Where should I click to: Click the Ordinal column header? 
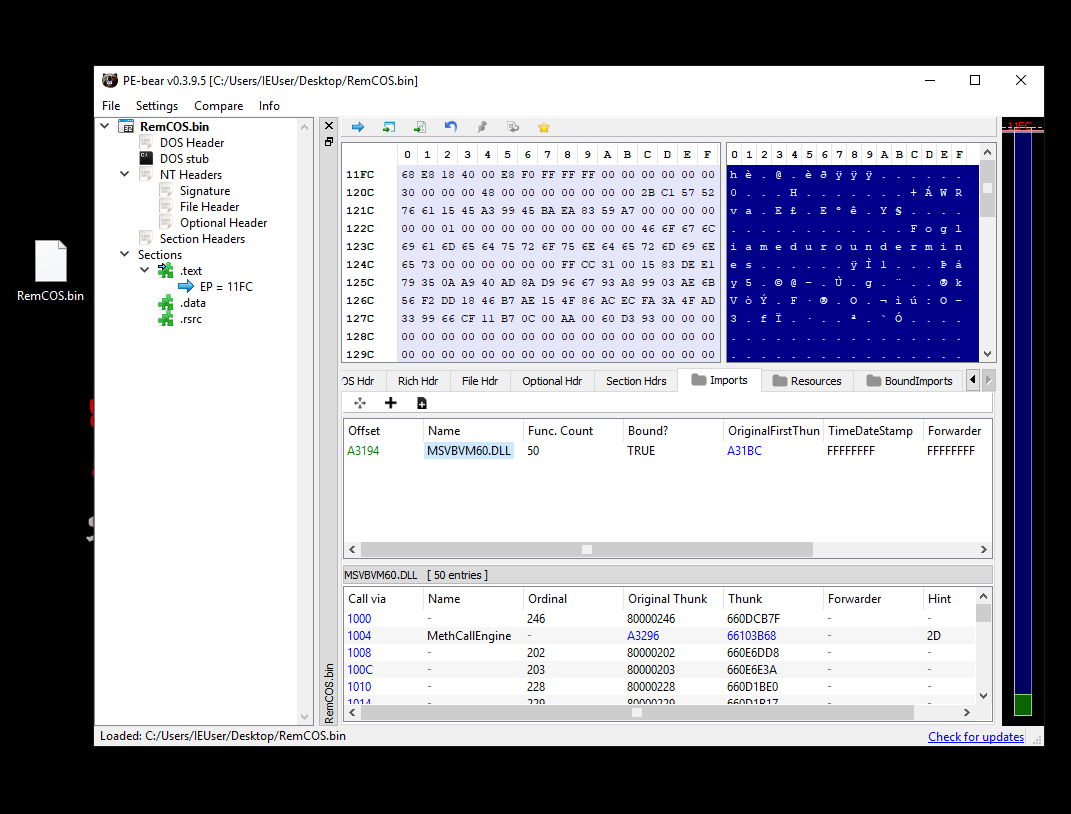[x=572, y=599]
